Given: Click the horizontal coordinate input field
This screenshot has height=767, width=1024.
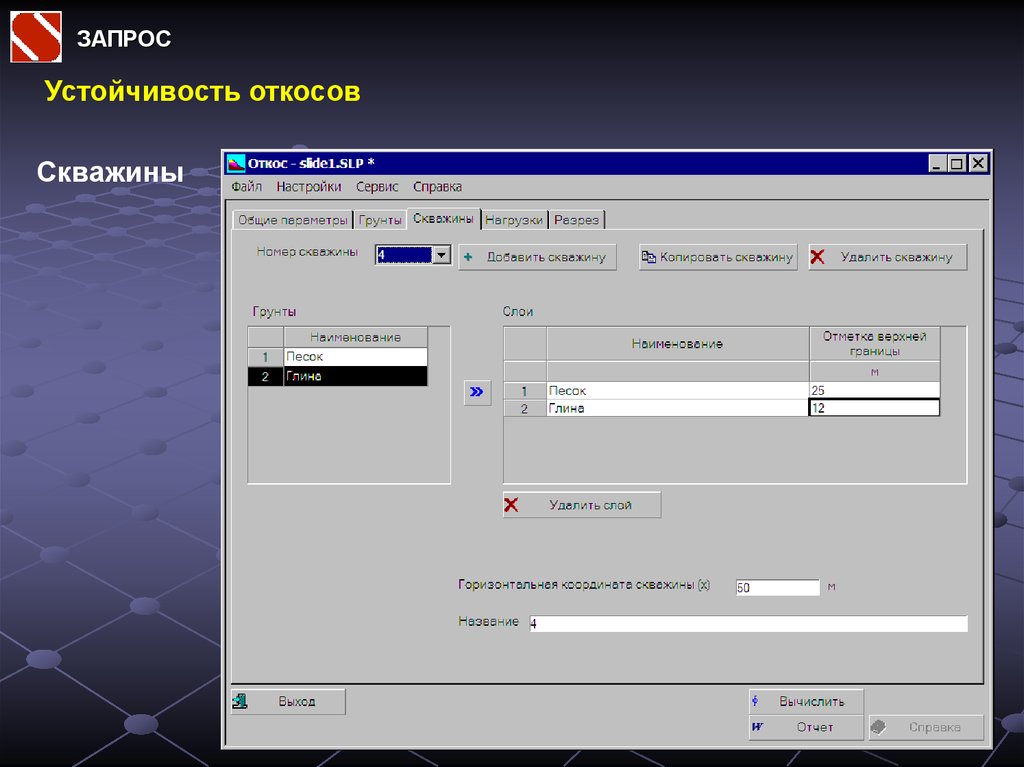Looking at the screenshot, I should pos(777,588).
